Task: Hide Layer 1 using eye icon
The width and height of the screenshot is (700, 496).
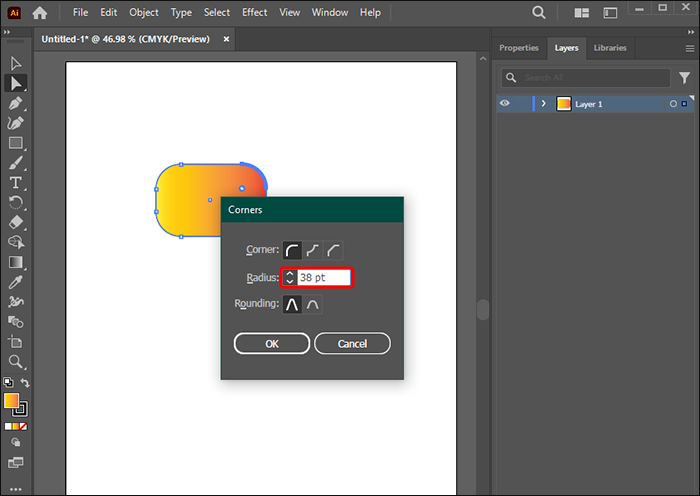Action: (505, 104)
